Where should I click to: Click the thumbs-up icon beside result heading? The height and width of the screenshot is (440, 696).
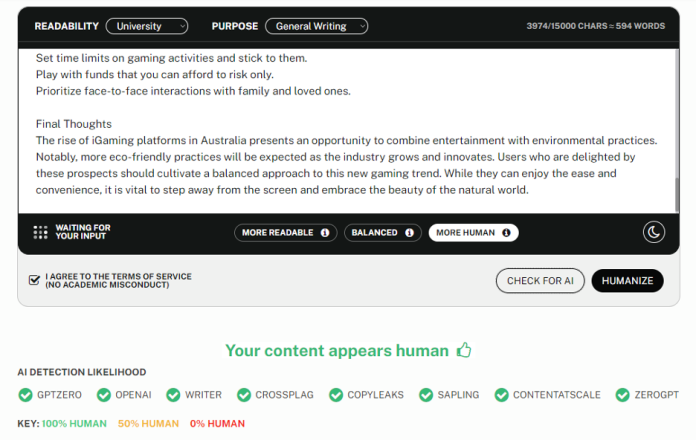pos(464,350)
